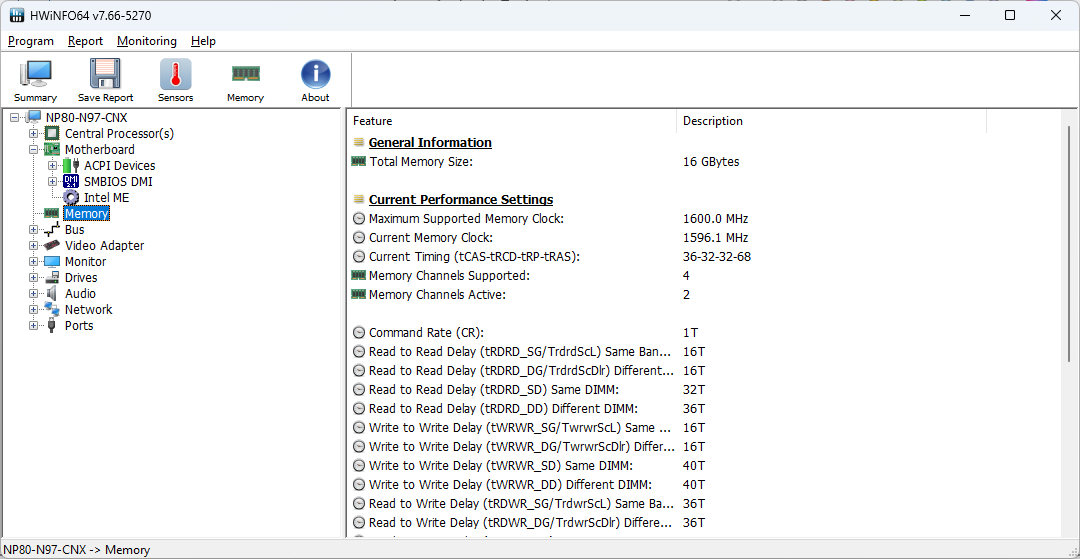Expand the SMBIOS DMI node
The width and height of the screenshot is (1080, 559).
pyautogui.click(x=52, y=182)
